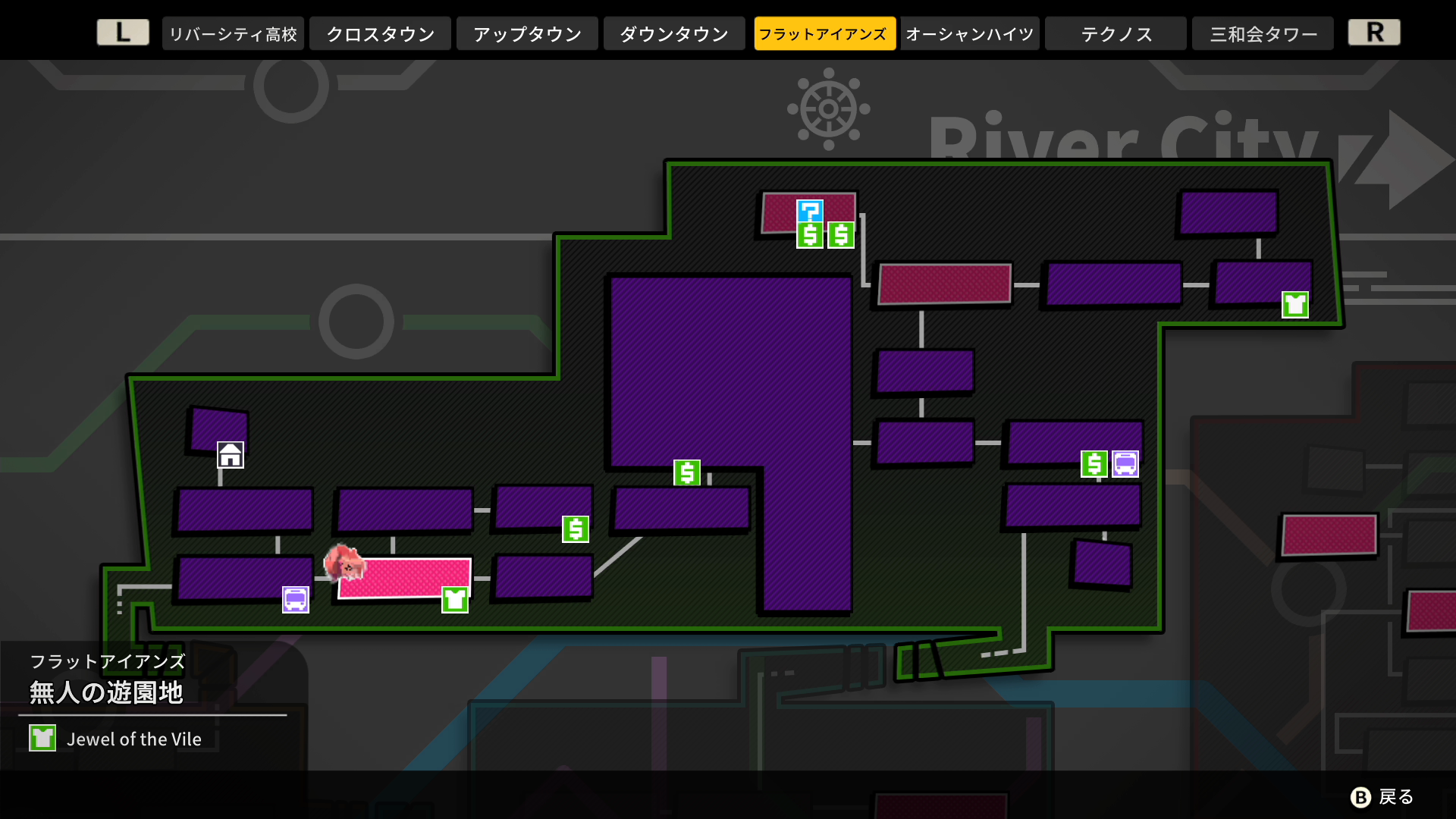Select the bus stop icon beside dollar shop
This screenshot has width=1456, height=819.
tap(1125, 464)
